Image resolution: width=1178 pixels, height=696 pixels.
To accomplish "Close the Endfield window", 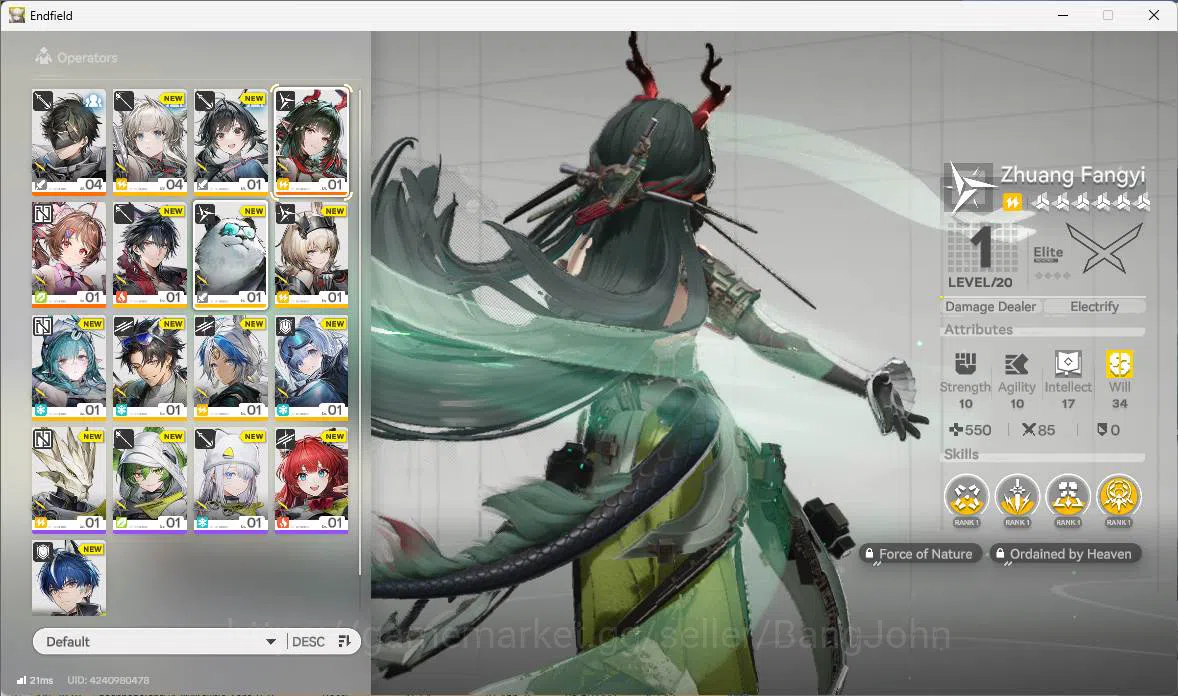I will tap(1154, 15).
